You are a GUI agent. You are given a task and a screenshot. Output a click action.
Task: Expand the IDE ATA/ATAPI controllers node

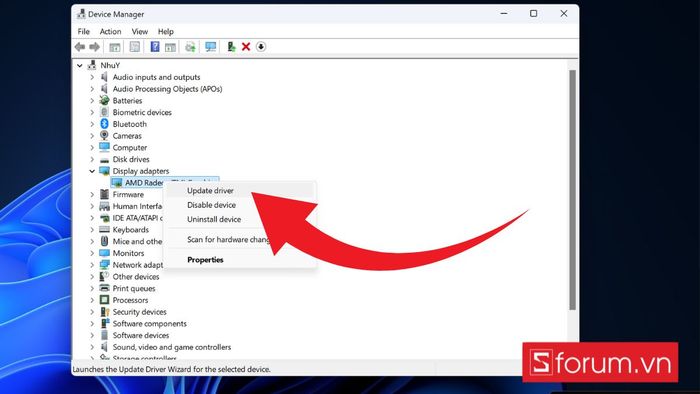(92, 218)
